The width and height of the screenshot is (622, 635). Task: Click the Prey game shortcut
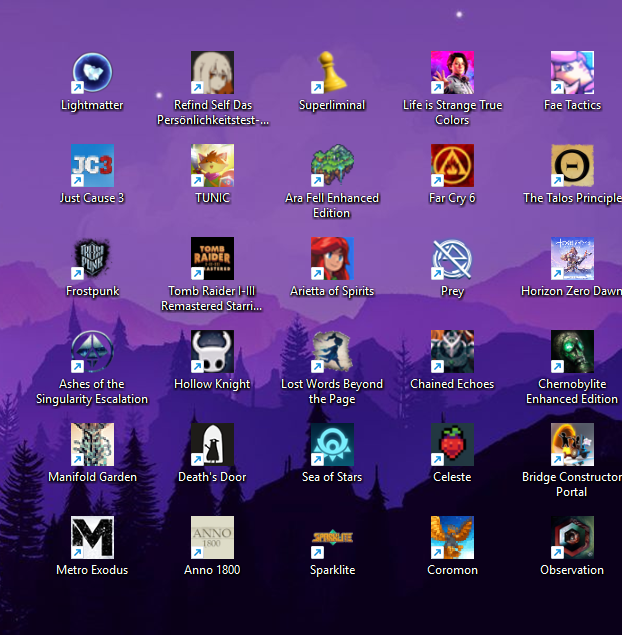[x=452, y=259]
